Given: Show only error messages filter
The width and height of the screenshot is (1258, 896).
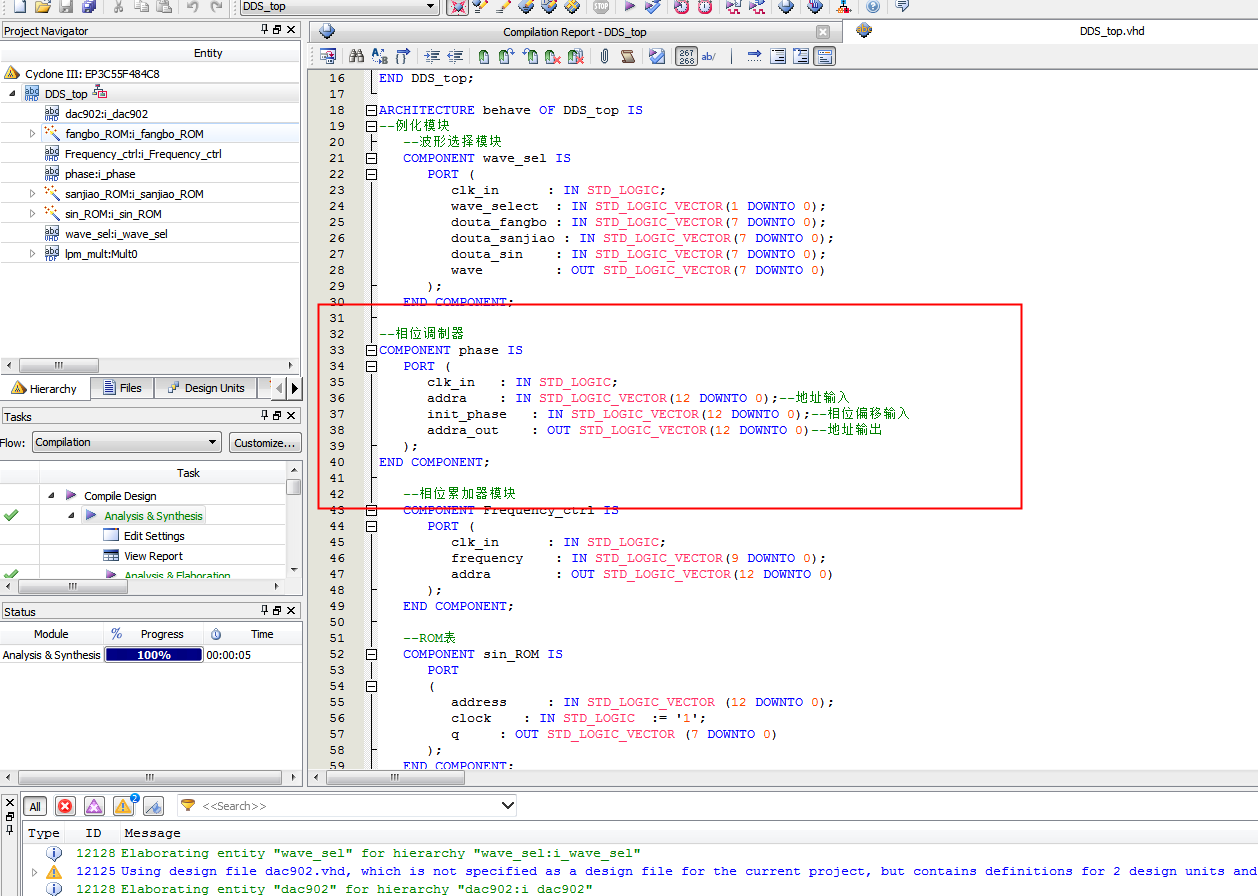Looking at the screenshot, I should (x=65, y=806).
